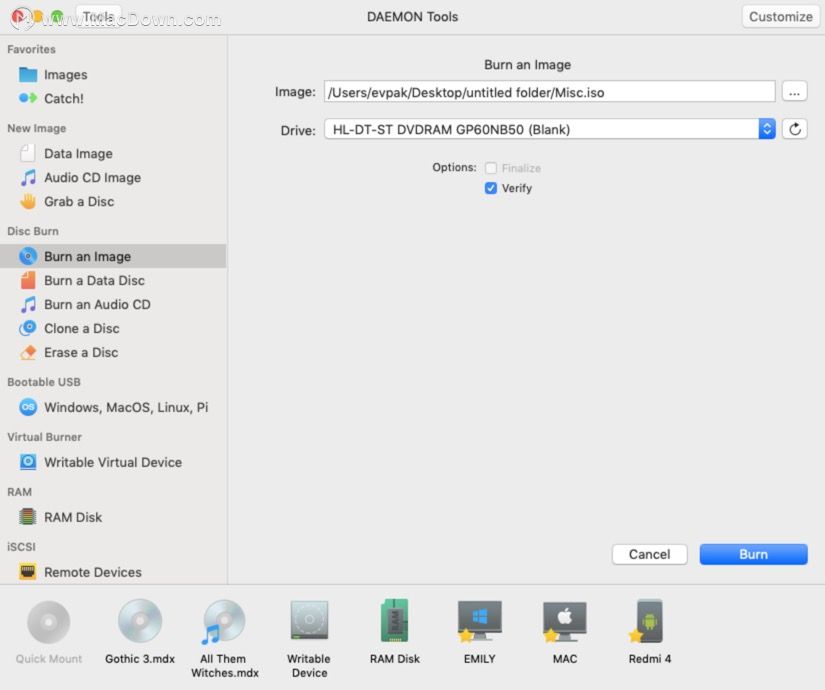Cancel the burn dialog

649,554
